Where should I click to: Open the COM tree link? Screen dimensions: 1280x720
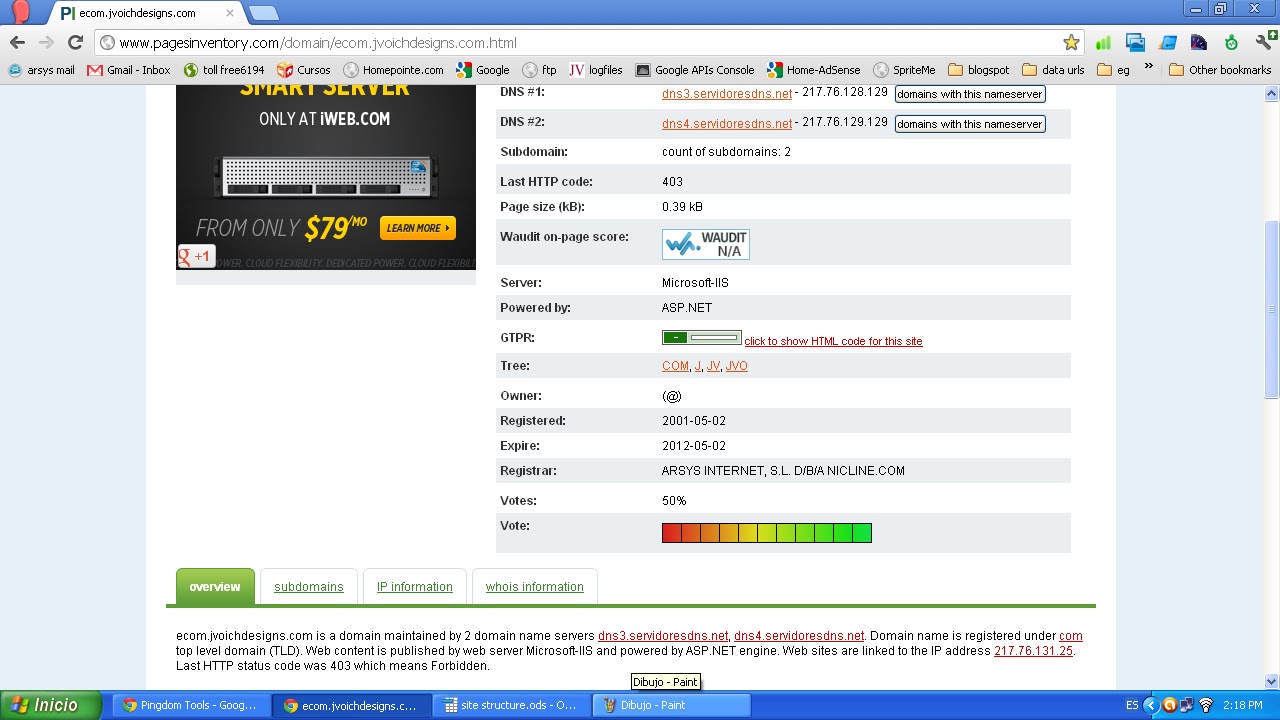[x=675, y=366]
